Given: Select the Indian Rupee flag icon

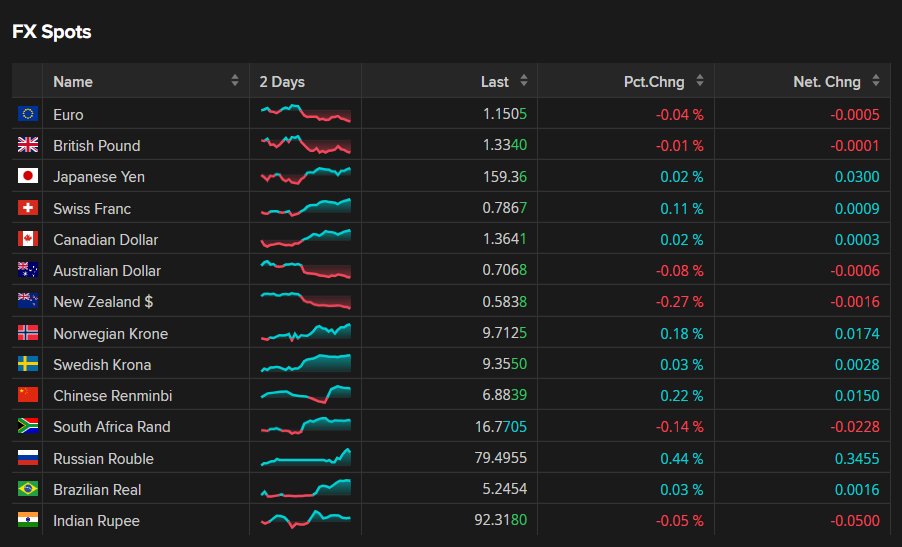Looking at the screenshot, I should coord(28,520).
